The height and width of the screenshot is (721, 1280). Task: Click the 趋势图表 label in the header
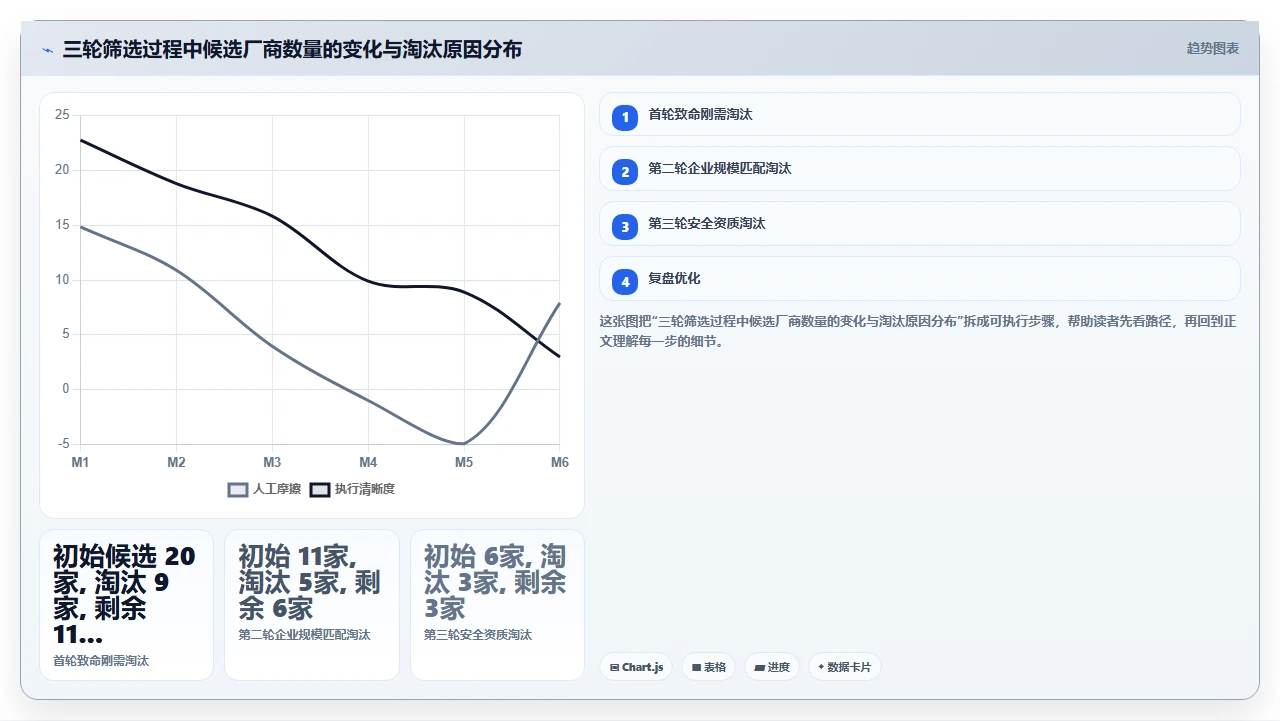(1213, 48)
